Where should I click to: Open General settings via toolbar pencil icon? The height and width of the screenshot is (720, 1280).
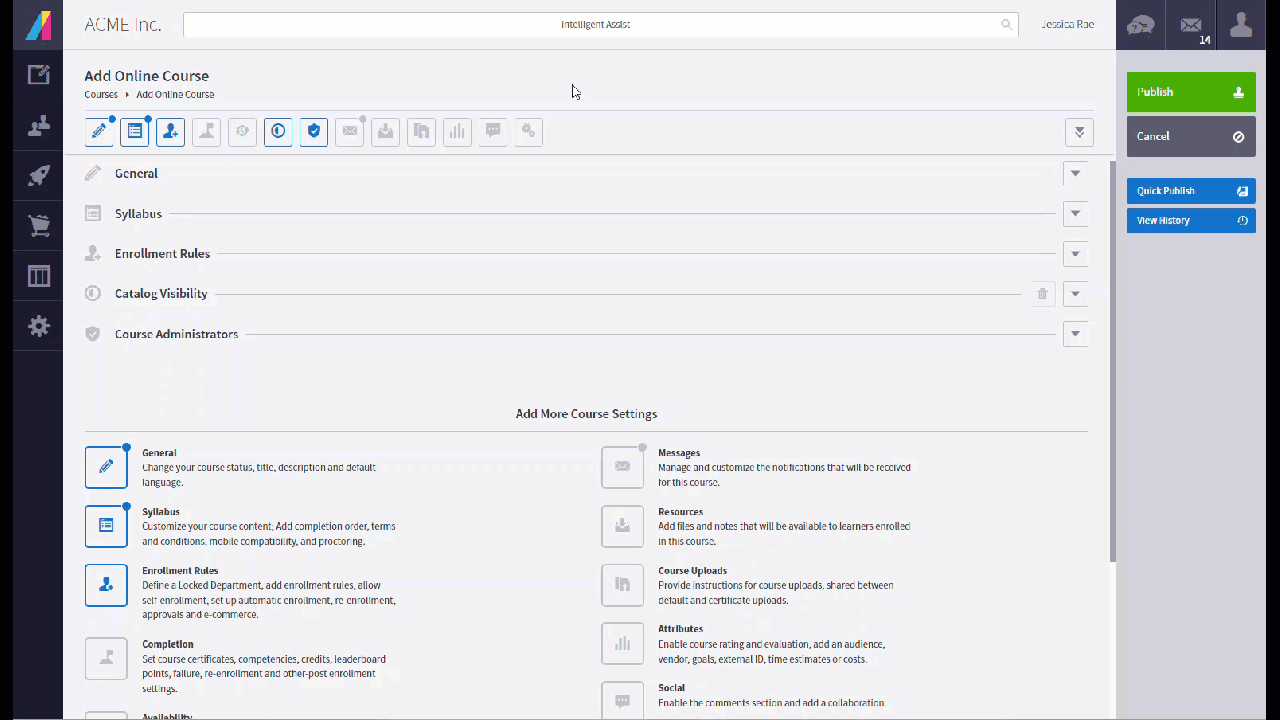click(x=99, y=132)
